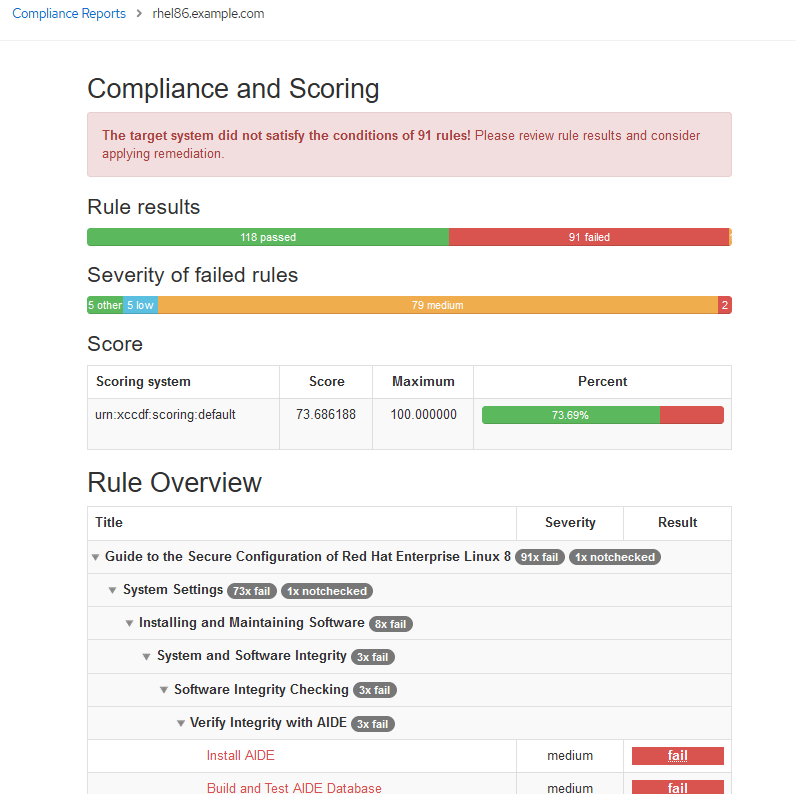Click the 79 medium severity bar segment
The image size is (796, 798).
[x=437, y=305]
